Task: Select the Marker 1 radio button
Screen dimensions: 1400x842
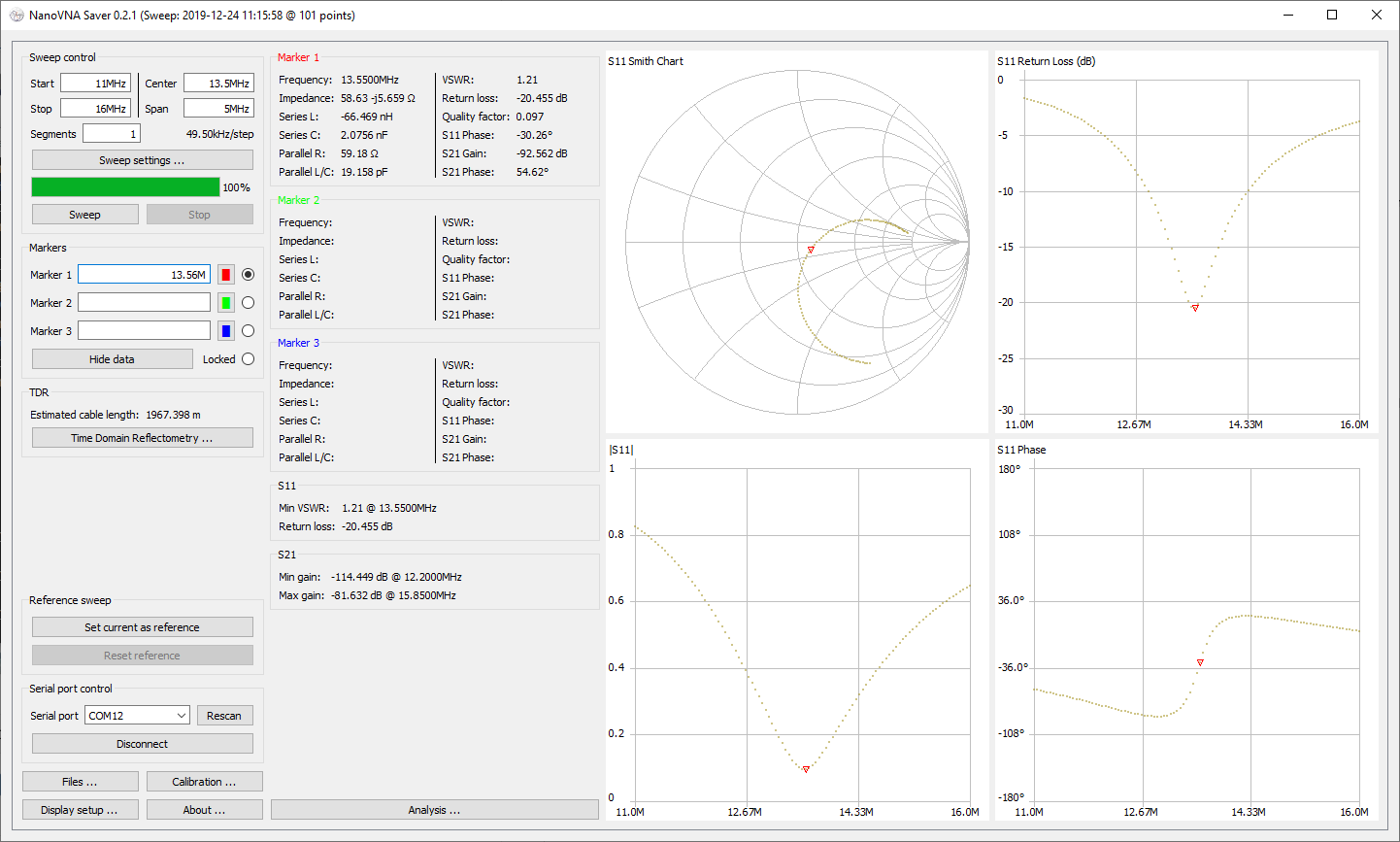Action: pyautogui.click(x=248, y=275)
